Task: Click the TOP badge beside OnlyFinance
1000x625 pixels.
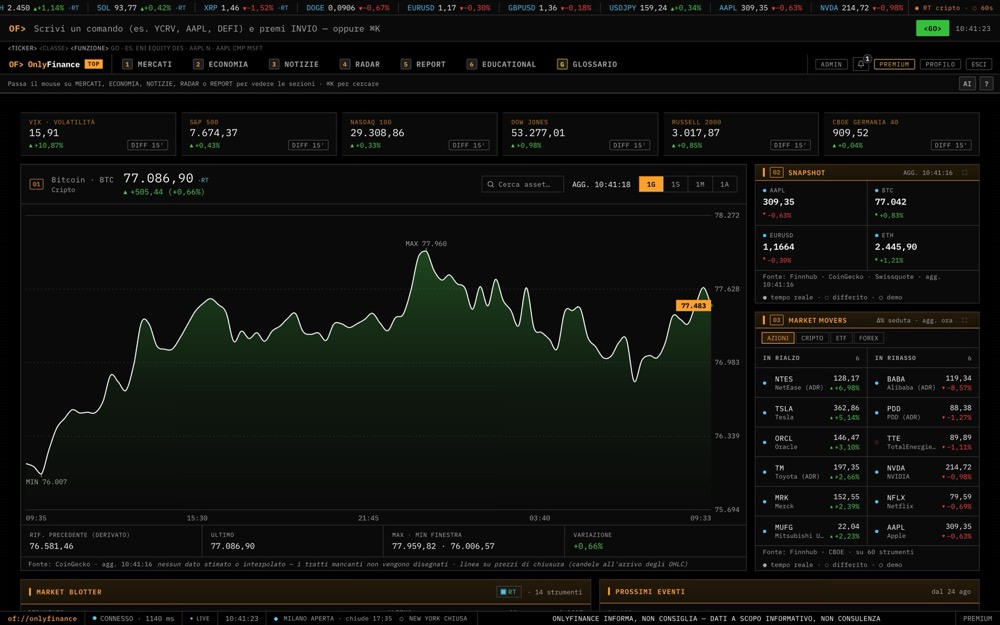Action: (94, 64)
